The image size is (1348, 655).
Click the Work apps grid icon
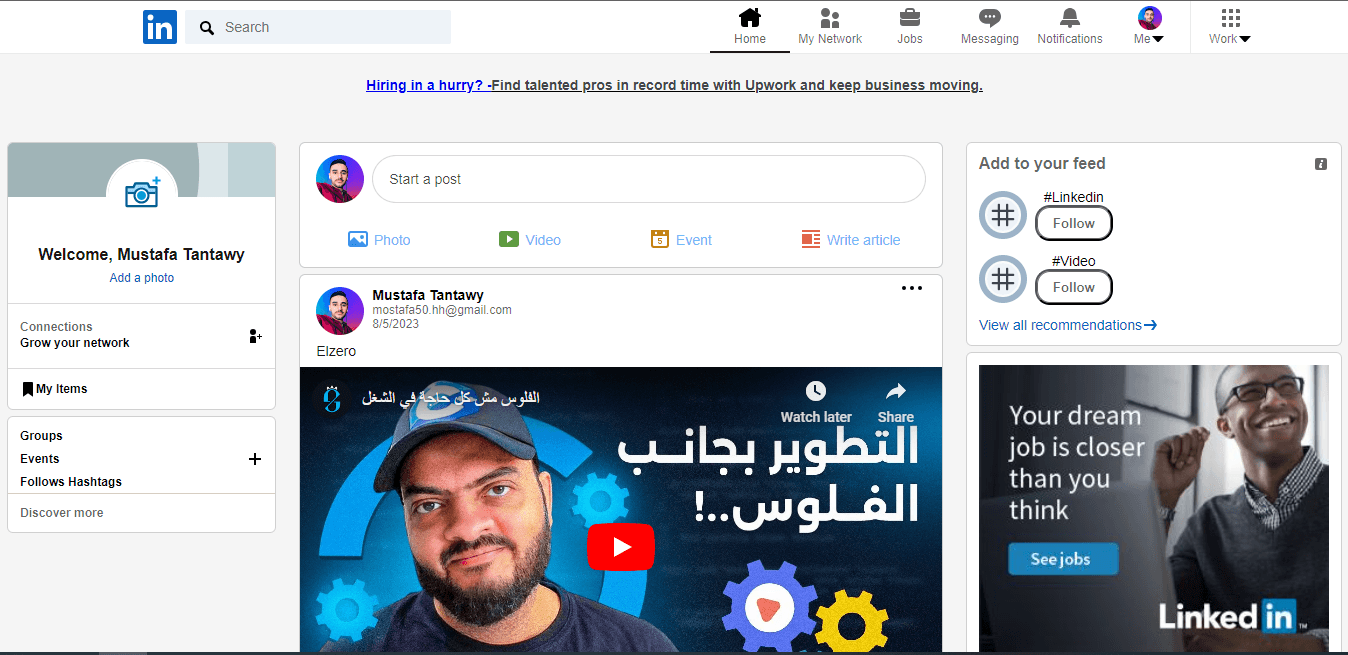1231,18
